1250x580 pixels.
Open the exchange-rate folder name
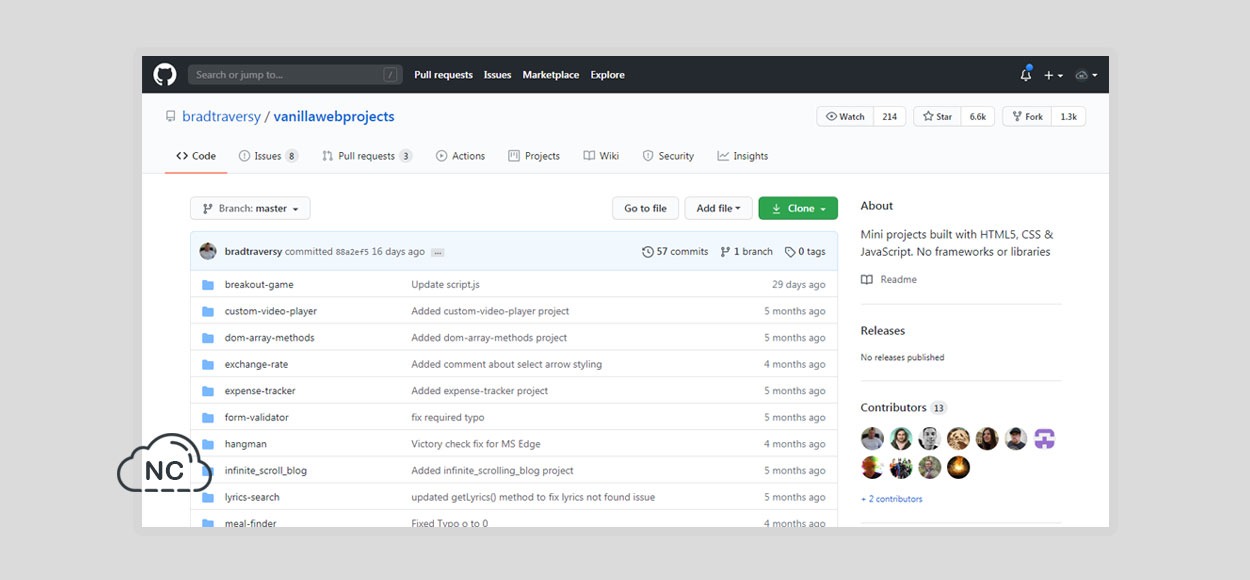tap(256, 364)
